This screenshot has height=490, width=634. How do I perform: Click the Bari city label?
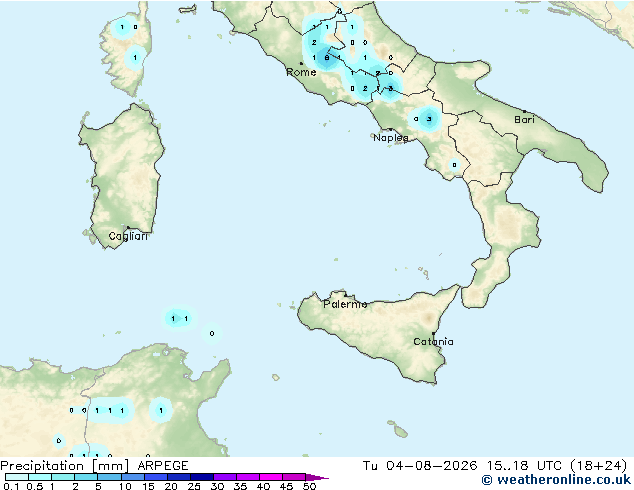(x=524, y=119)
